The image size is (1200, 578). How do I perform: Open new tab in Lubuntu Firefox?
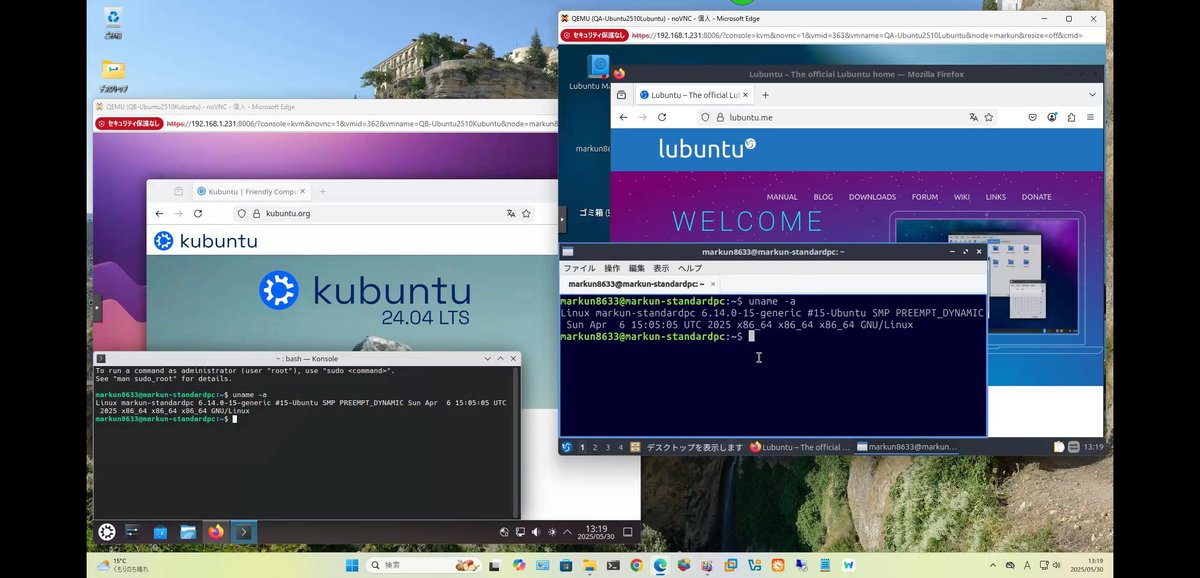(x=765, y=95)
